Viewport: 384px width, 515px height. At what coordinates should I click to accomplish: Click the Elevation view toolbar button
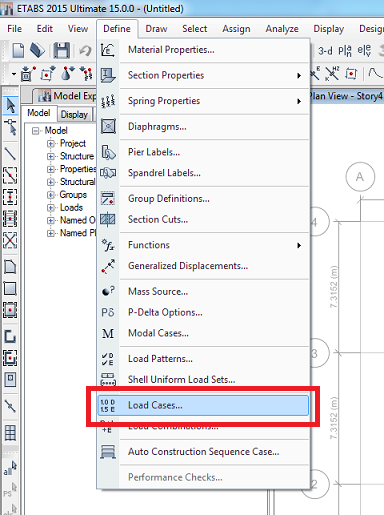364,51
